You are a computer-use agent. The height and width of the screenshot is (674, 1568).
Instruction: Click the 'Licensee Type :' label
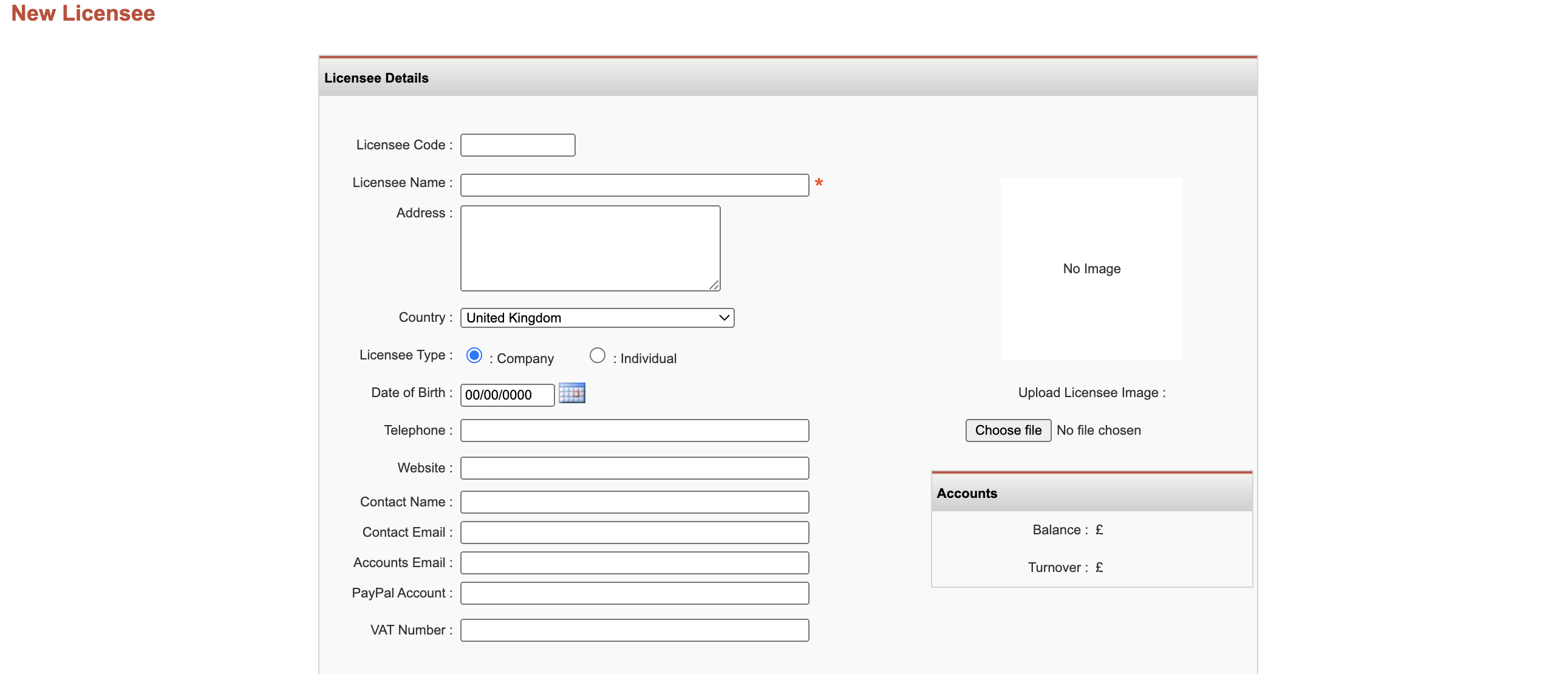pyautogui.click(x=406, y=355)
